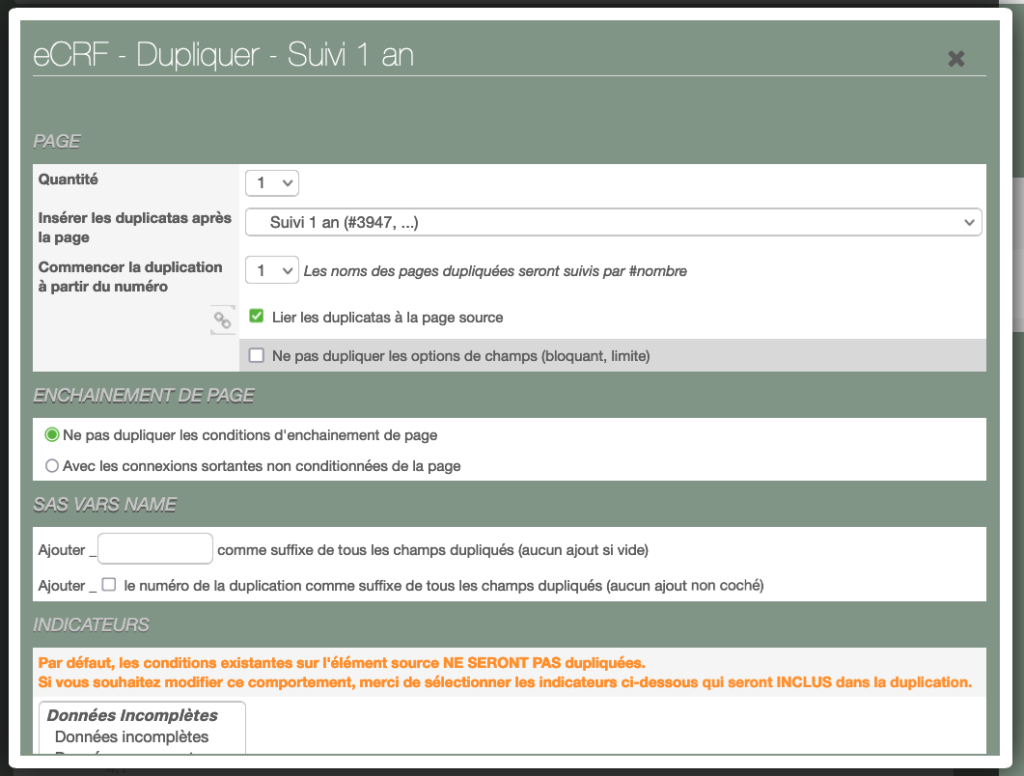Click the PAGE section heading
Image resolution: width=1024 pixels, height=776 pixels.
[x=57, y=141]
